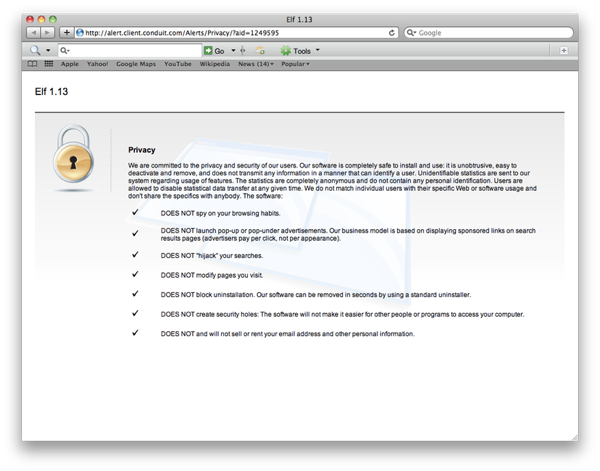This screenshot has width=600, height=471.
Task: Go back with the back arrow button
Action: click(34, 33)
